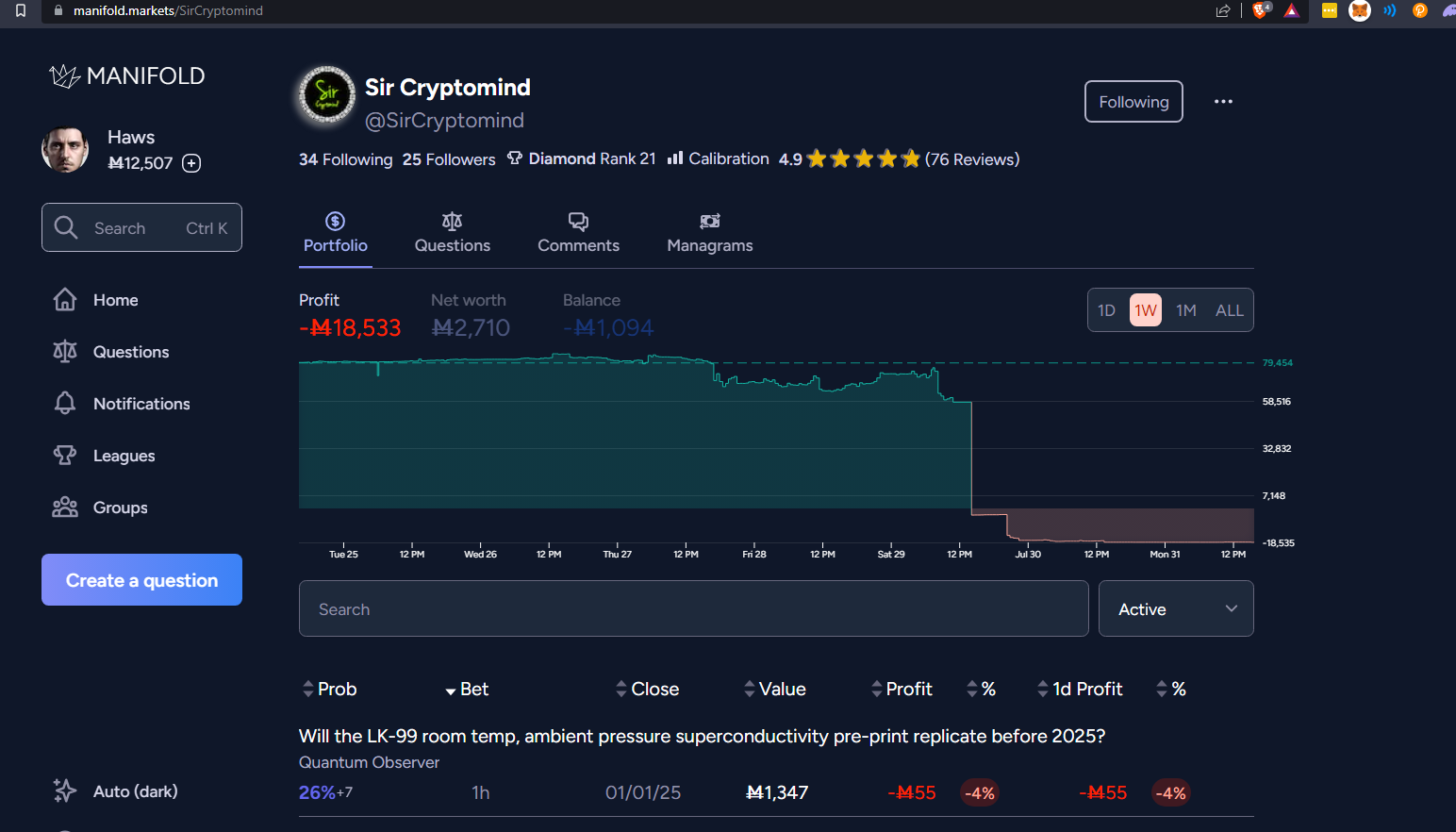1456x832 pixels.
Task: Click the Leagues trophy icon
Action: click(65, 456)
